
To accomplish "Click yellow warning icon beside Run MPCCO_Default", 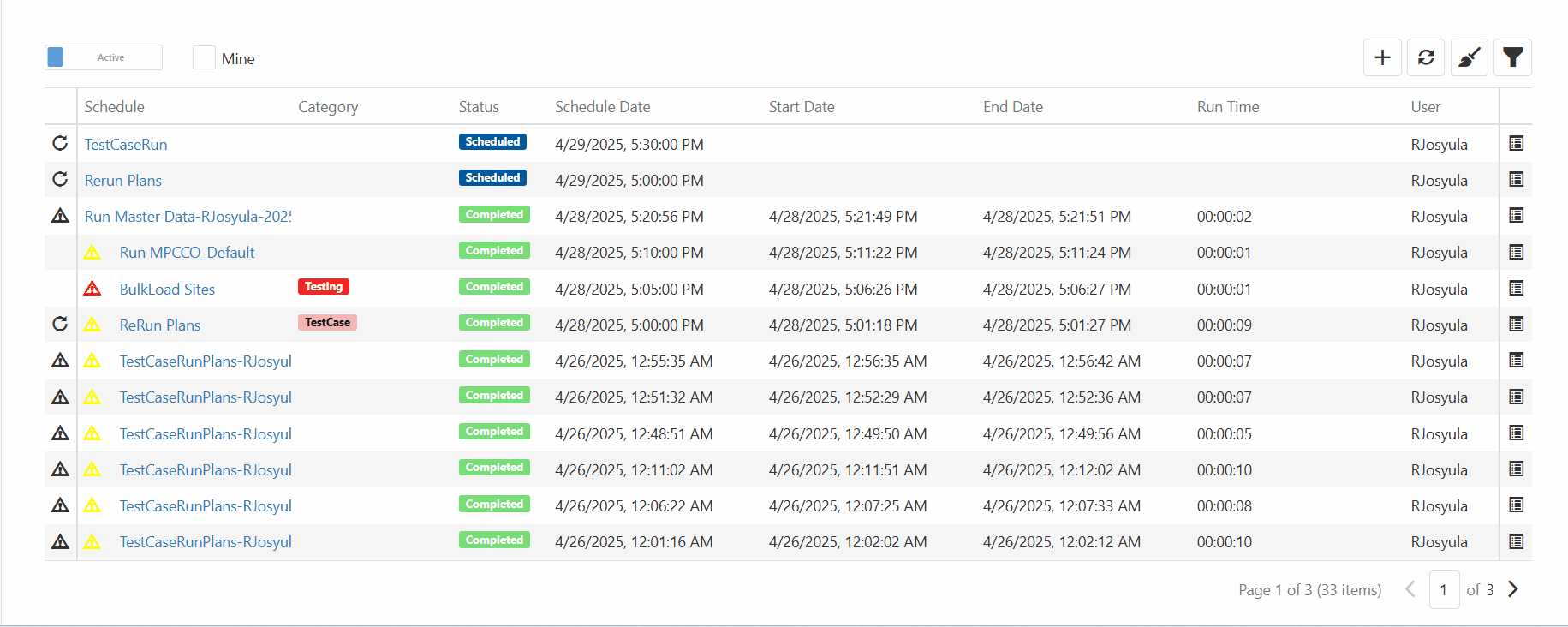I will pyautogui.click(x=92, y=253).
